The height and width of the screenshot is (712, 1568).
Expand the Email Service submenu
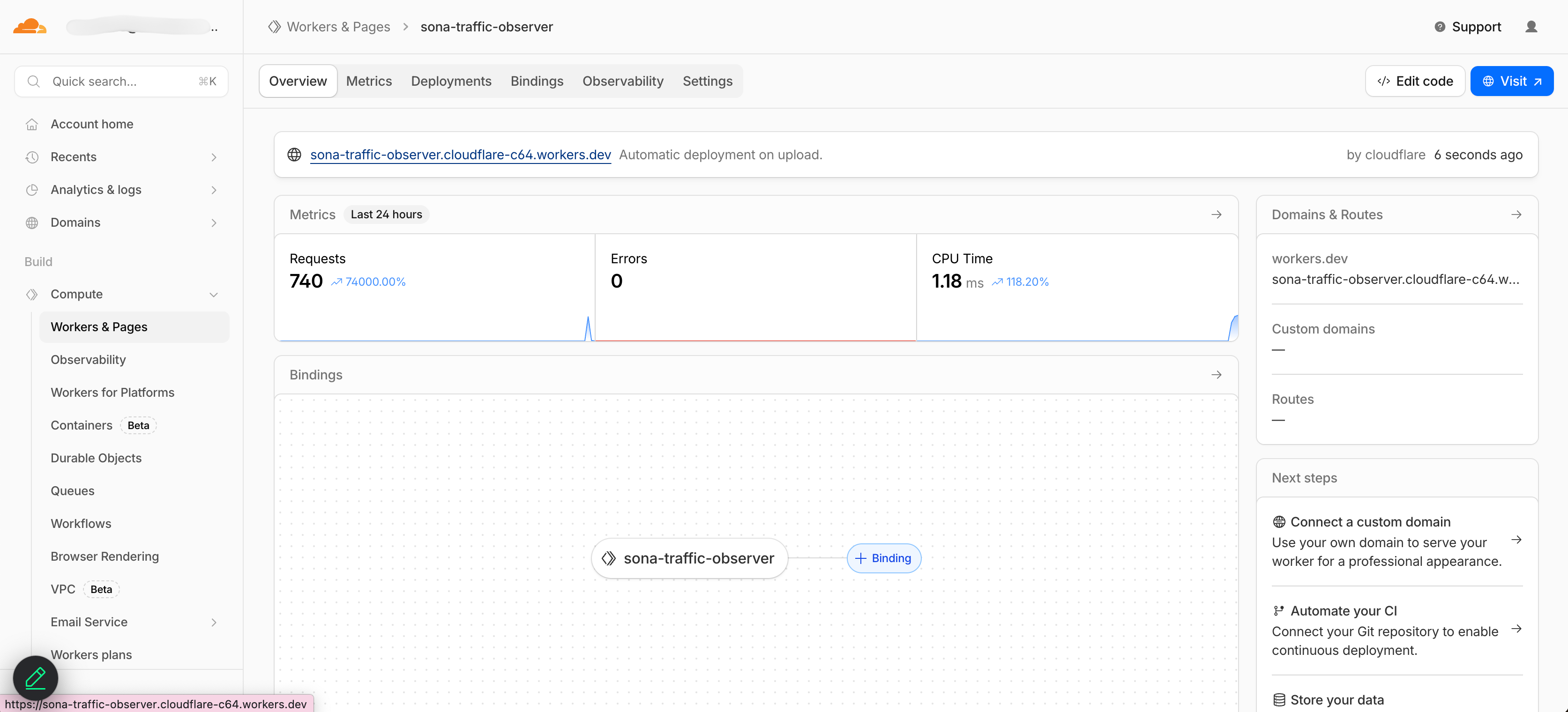point(214,622)
